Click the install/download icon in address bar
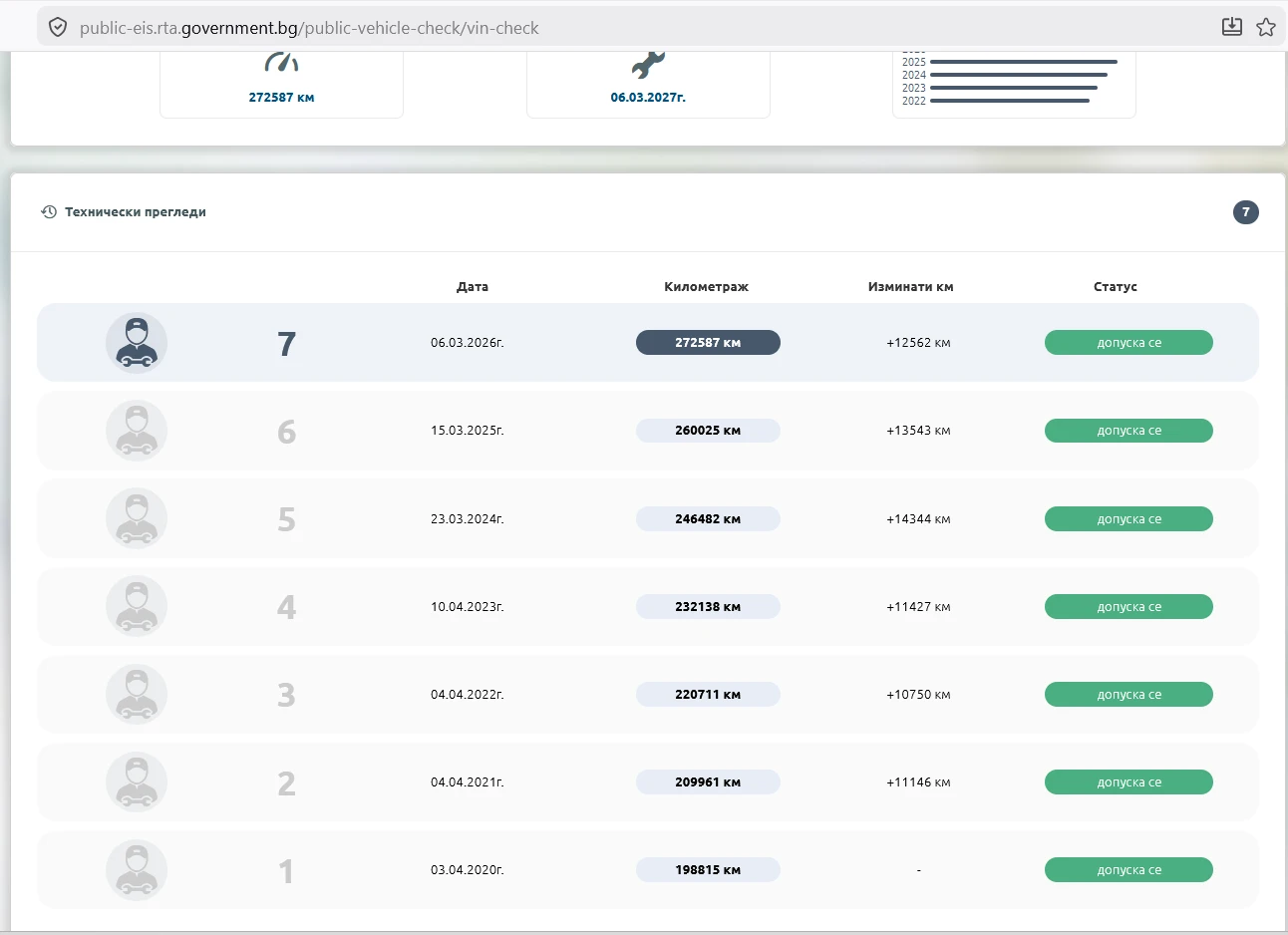This screenshot has height=935, width=1288. [x=1232, y=28]
